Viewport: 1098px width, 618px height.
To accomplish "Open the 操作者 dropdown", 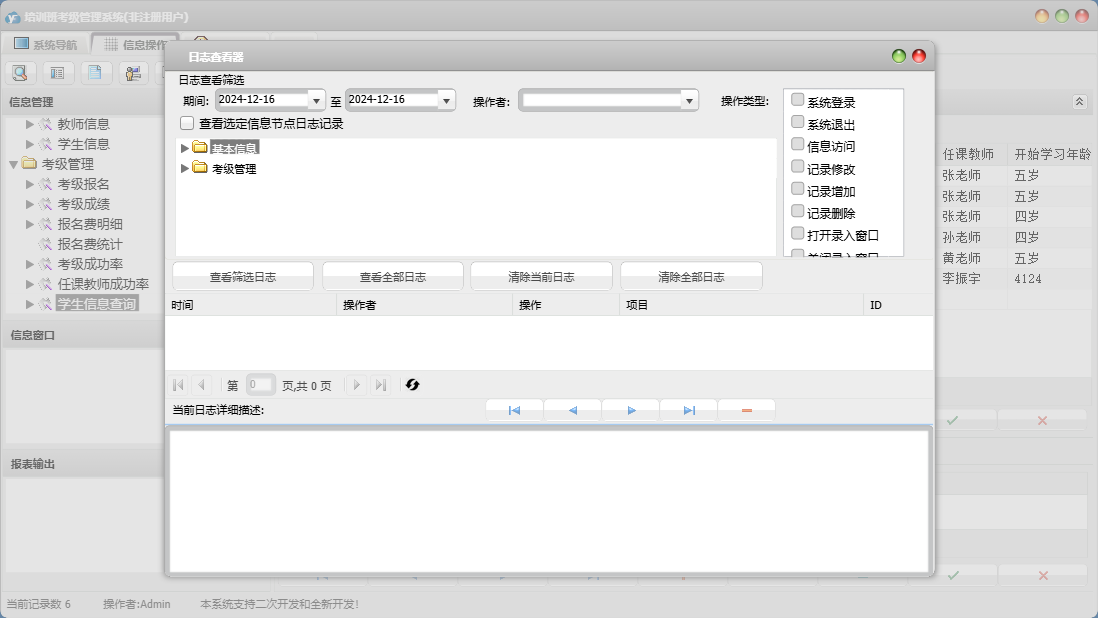I will 690,101.
